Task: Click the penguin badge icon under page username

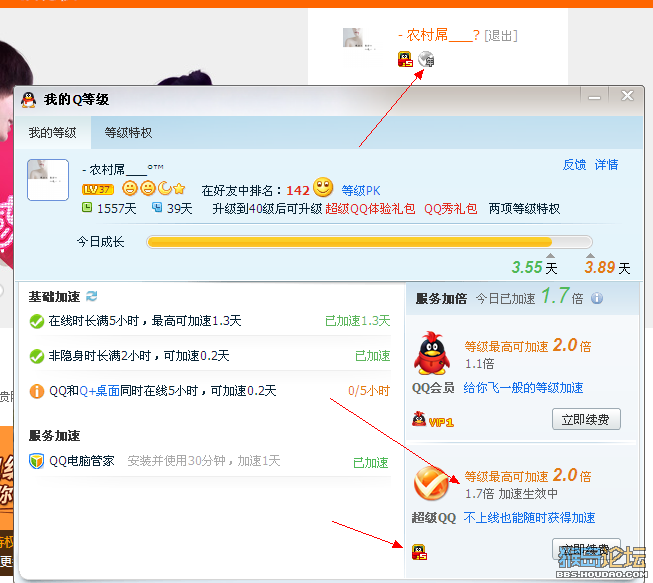Action: point(405,59)
